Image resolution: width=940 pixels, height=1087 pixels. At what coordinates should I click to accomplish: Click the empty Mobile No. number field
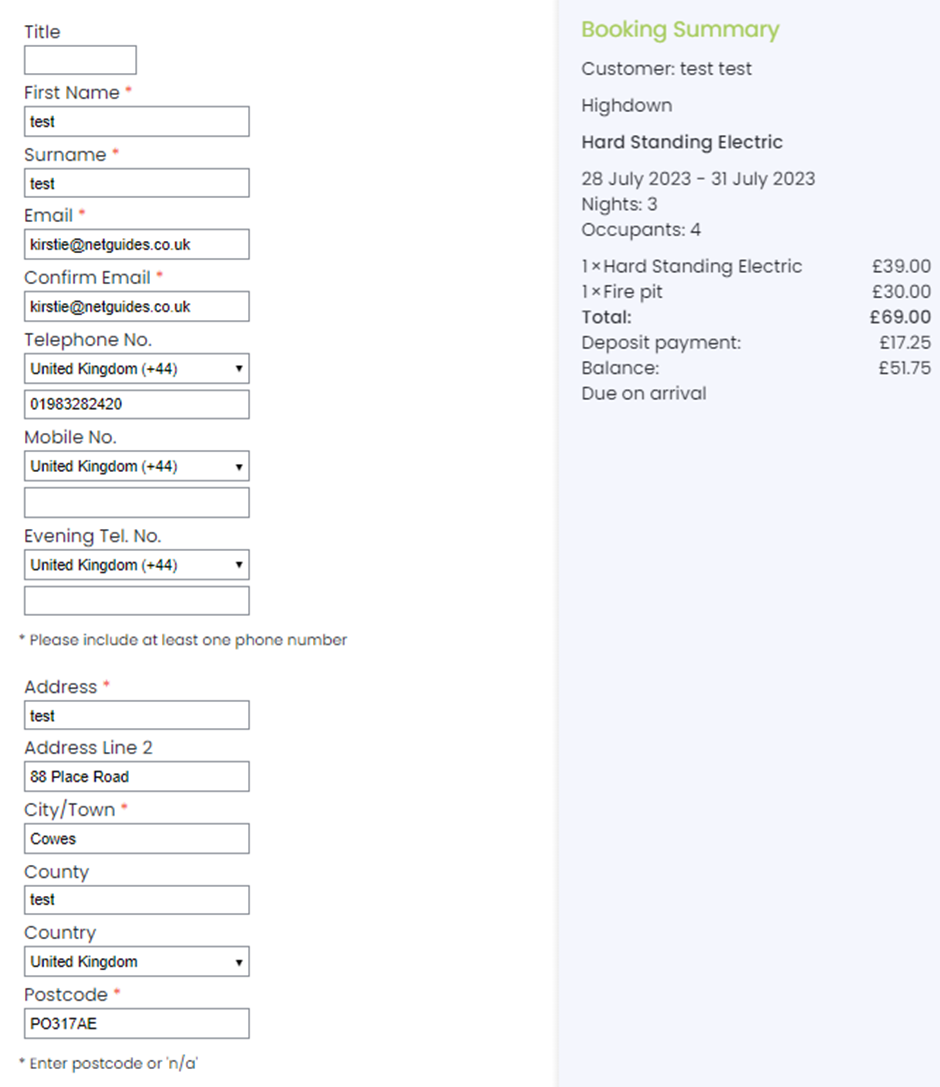coord(136,503)
